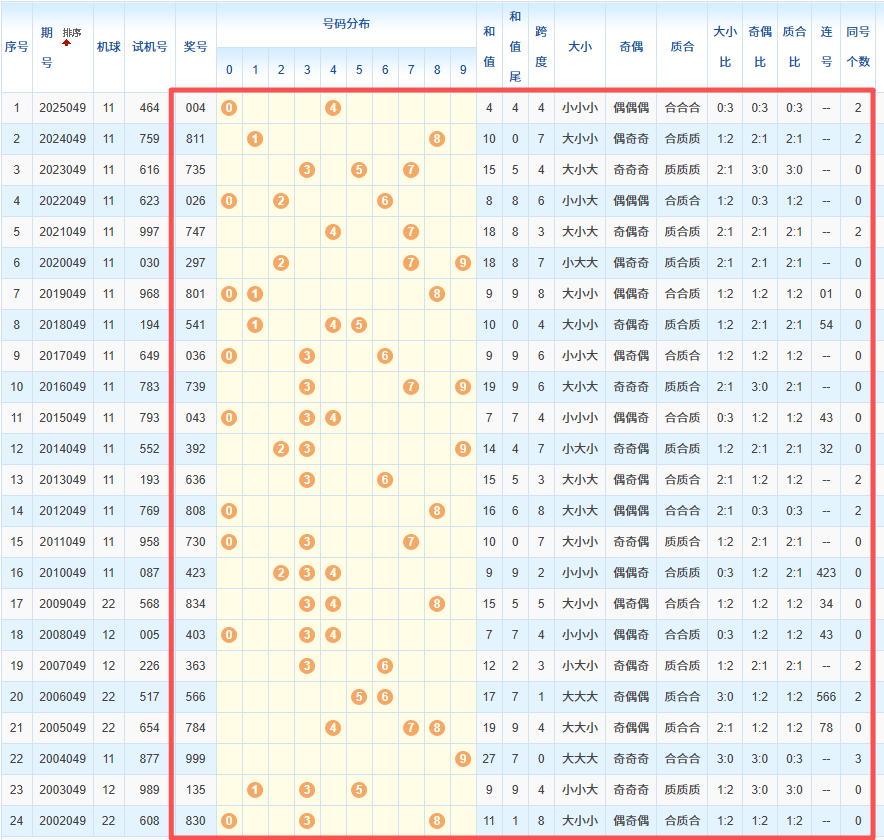Click orange ball 1 in row 2024049

click(254, 139)
